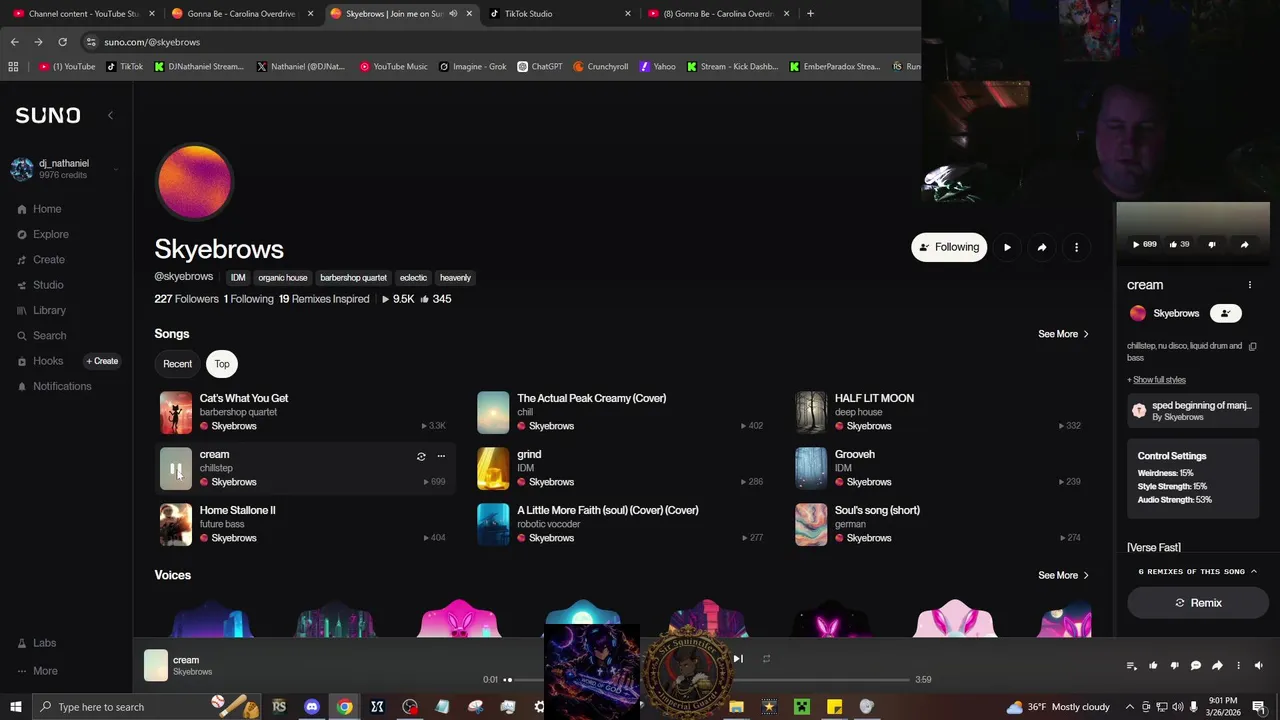Image resolution: width=1280 pixels, height=720 pixels.
Task: Open the cream panel options menu
Action: [1249, 285]
